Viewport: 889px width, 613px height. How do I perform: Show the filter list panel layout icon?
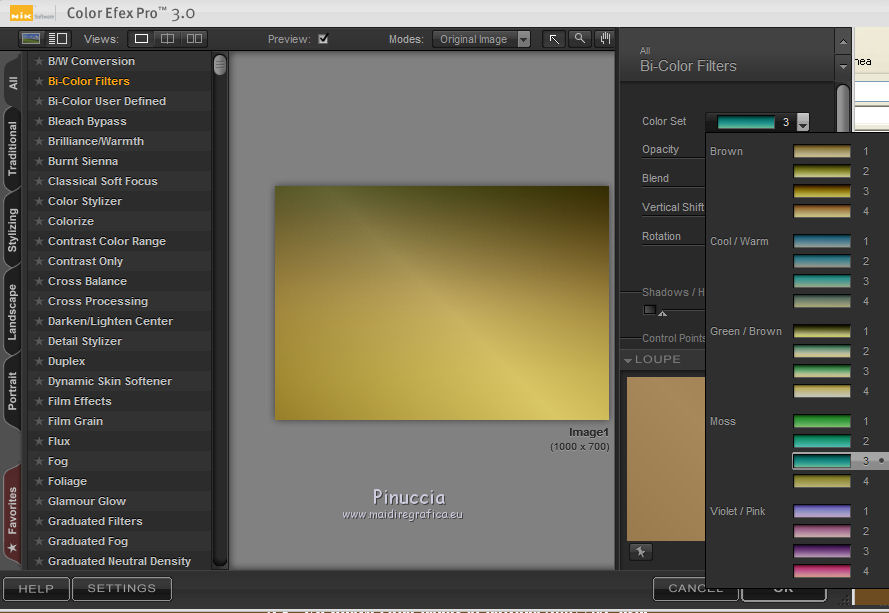coord(58,39)
